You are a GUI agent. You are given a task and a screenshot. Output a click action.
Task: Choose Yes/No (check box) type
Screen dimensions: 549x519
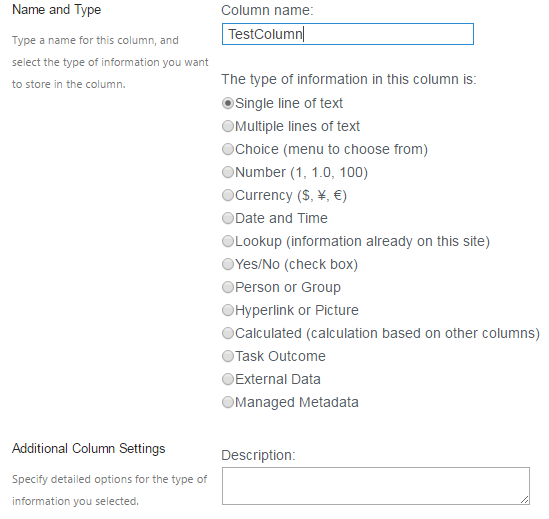pos(228,264)
